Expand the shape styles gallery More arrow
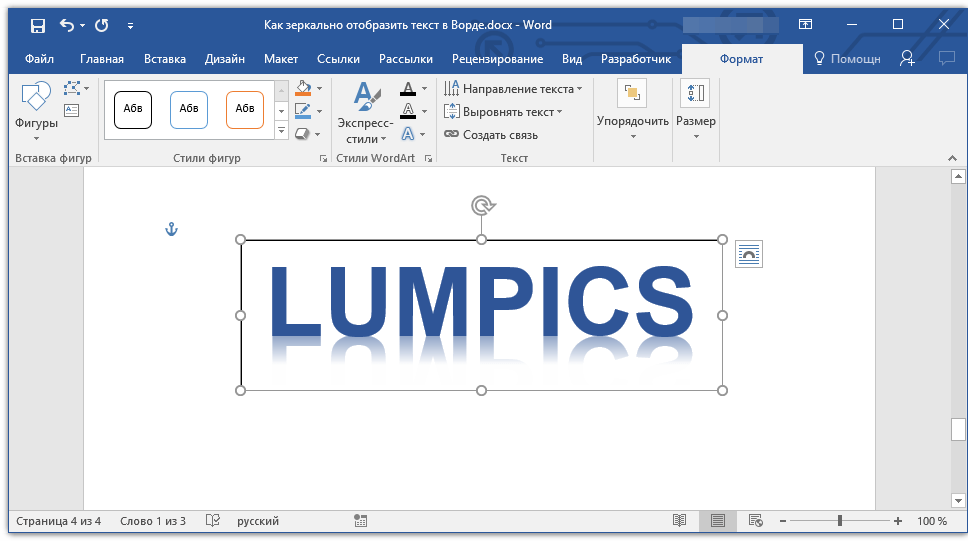Viewport: 968px width, 541px height. tap(281, 131)
